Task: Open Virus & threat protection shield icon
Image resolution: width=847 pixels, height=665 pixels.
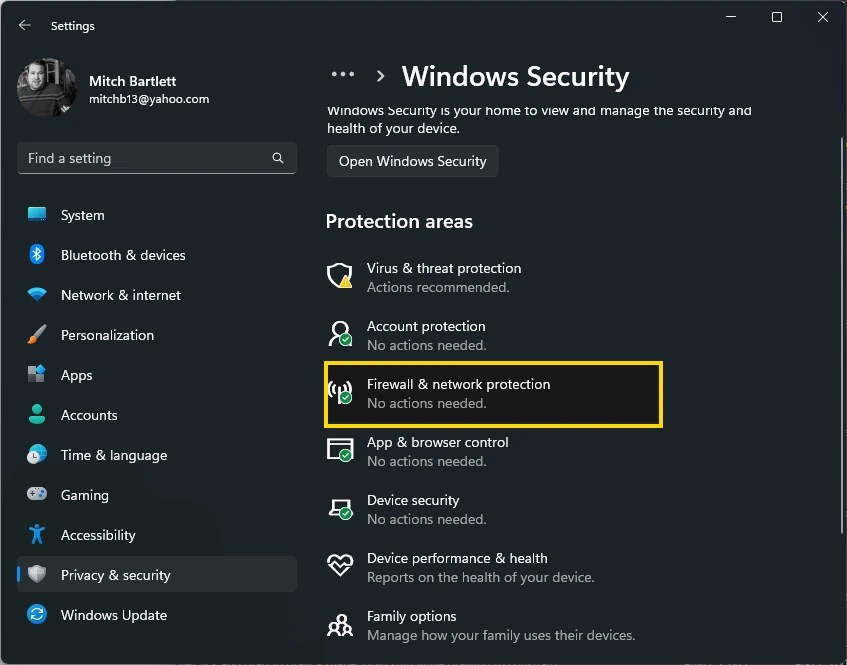Action: 340,276
